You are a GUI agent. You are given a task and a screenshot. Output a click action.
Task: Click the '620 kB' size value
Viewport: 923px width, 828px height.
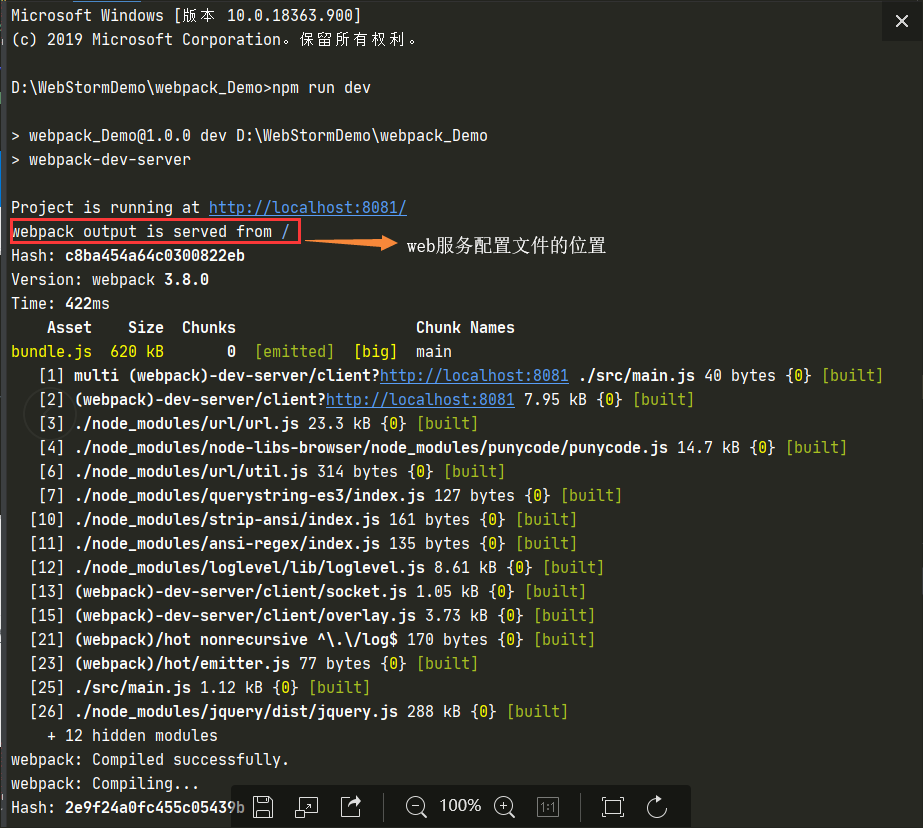click(137, 352)
